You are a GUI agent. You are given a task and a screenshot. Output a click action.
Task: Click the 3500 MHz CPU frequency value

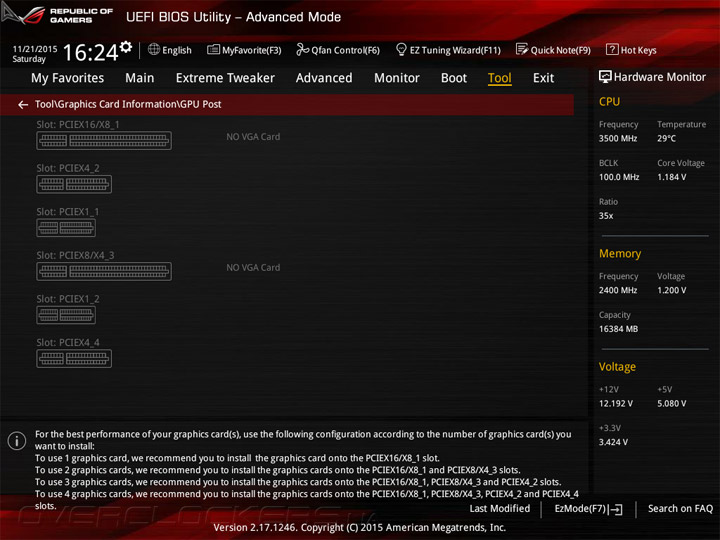[x=618, y=138]
